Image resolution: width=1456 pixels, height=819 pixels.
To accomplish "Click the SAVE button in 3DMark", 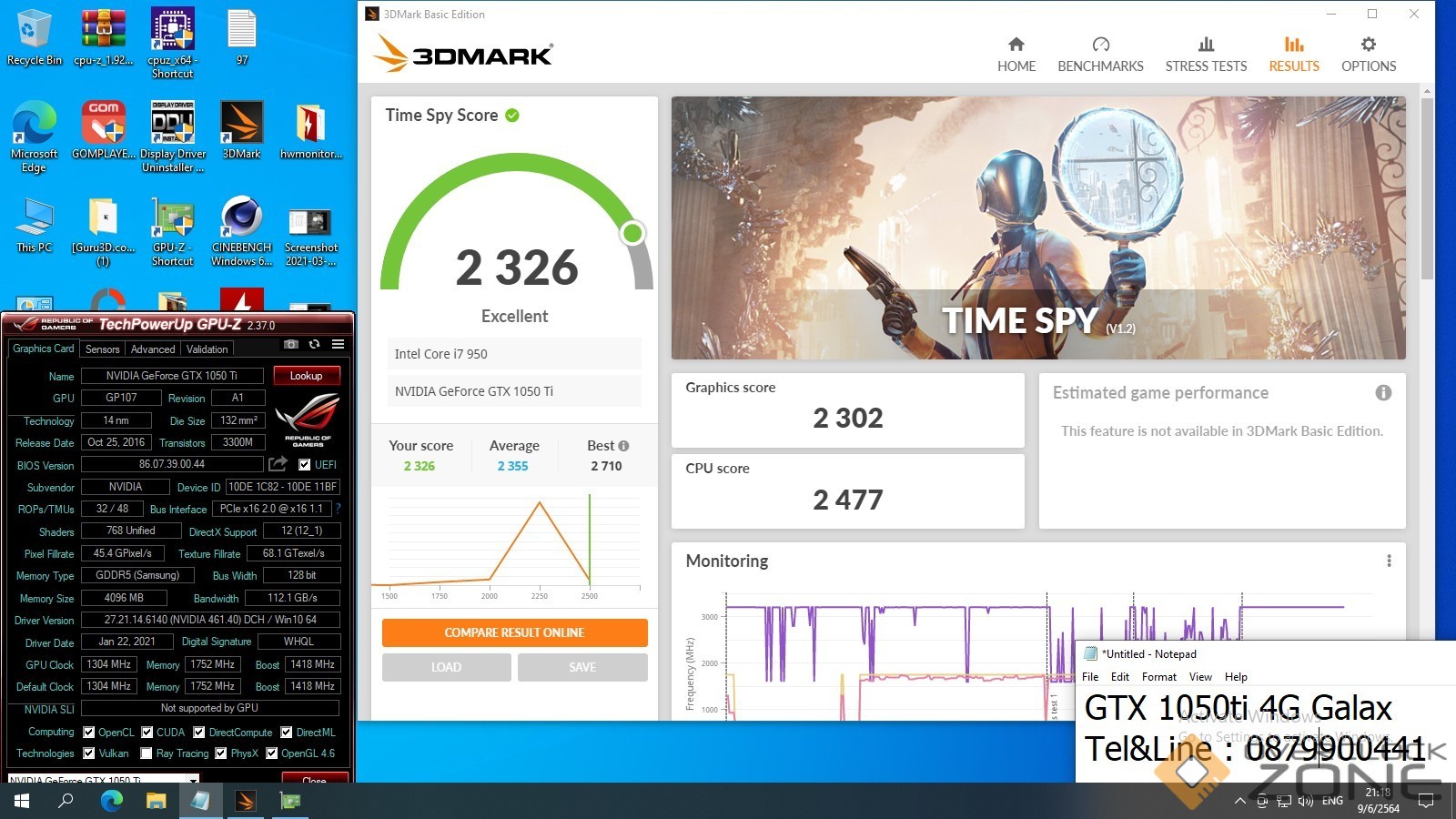I will (582, 667).
